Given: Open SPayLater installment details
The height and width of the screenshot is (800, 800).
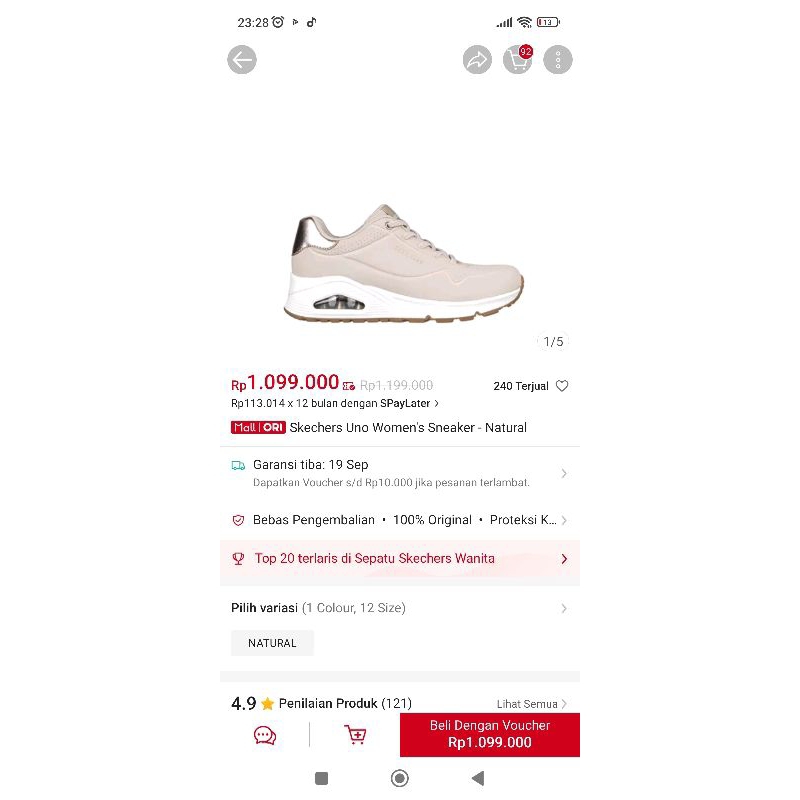Looking at the screenshot, I should (x=335, y=404).
